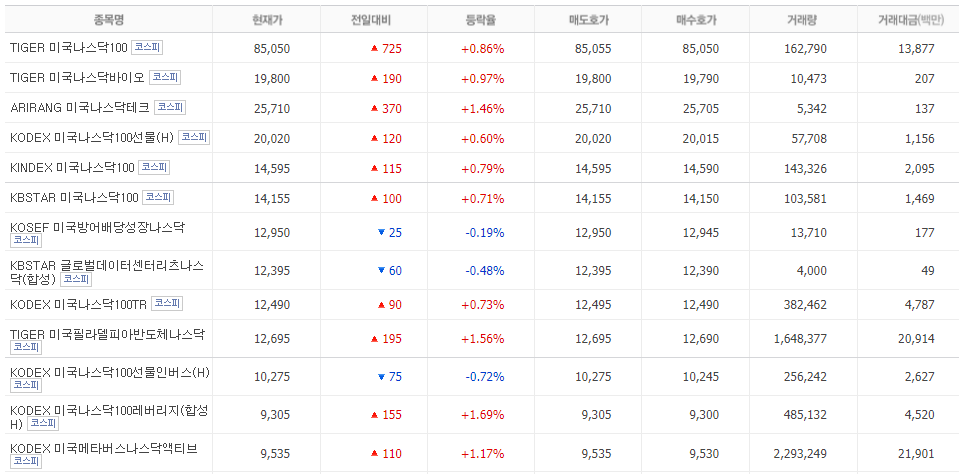Viewport: 959px width, 474px height.
Task: Click 코스피 badge next to KINDEX 미국나스닥100
Action: tap(154, 167)
